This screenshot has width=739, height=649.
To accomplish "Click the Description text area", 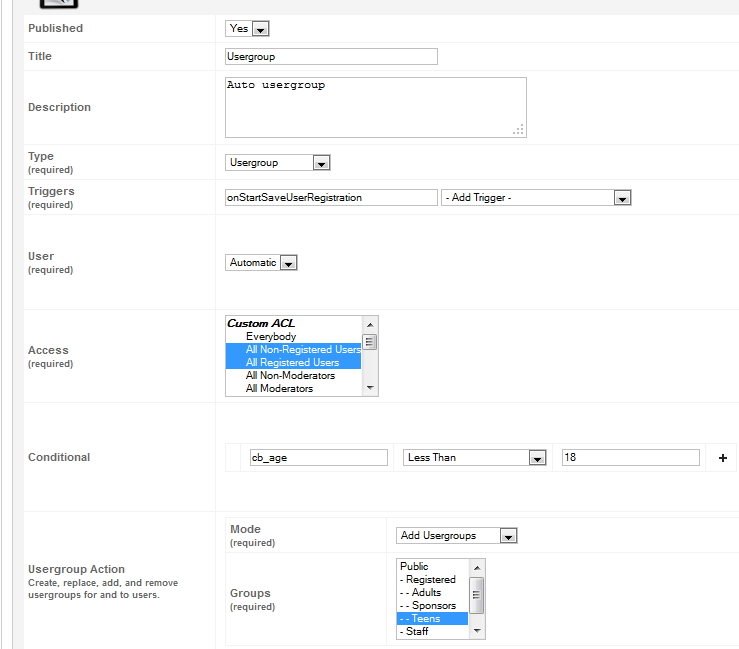I will 376,107.
